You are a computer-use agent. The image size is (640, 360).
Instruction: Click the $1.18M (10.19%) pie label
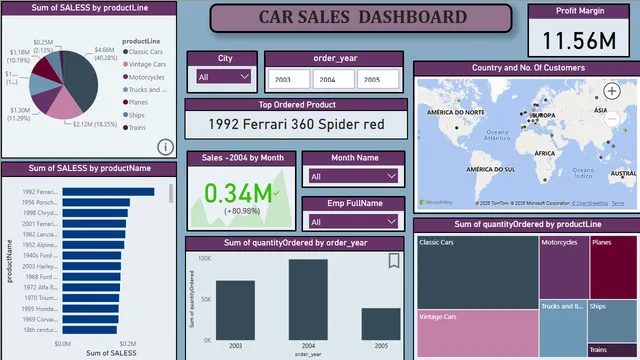(19, 56)
